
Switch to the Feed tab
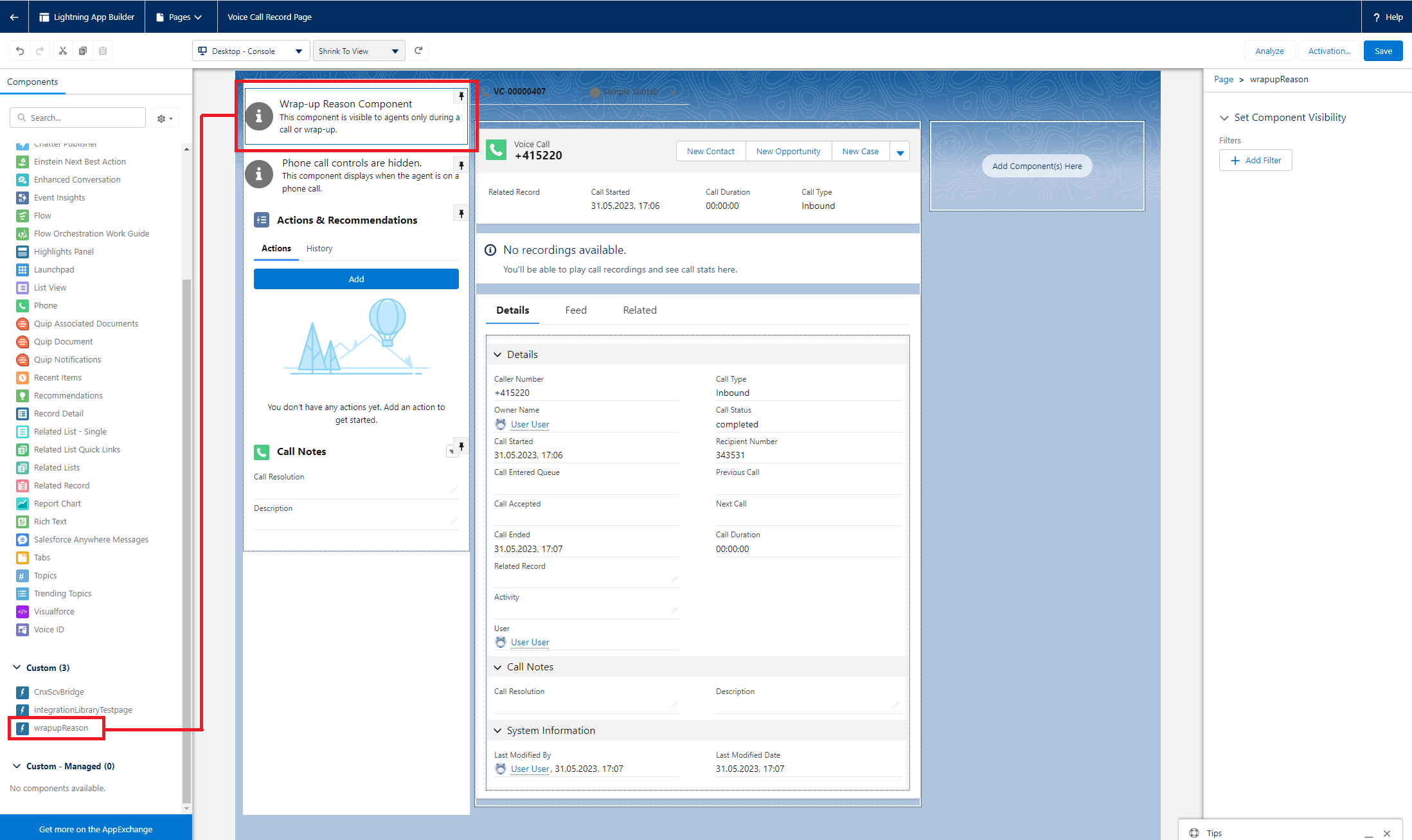[x=576, y=310]
